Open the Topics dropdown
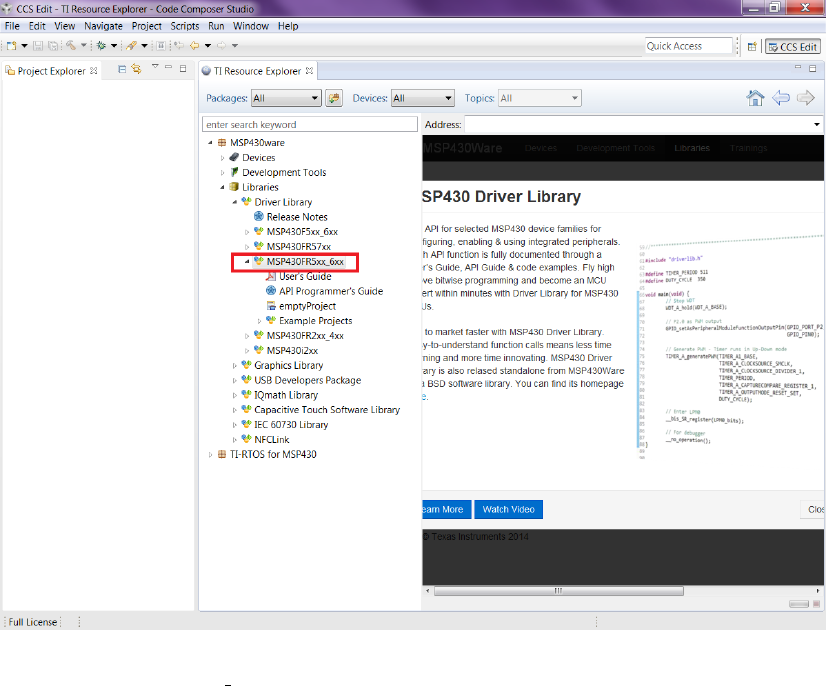 (539, 98)
